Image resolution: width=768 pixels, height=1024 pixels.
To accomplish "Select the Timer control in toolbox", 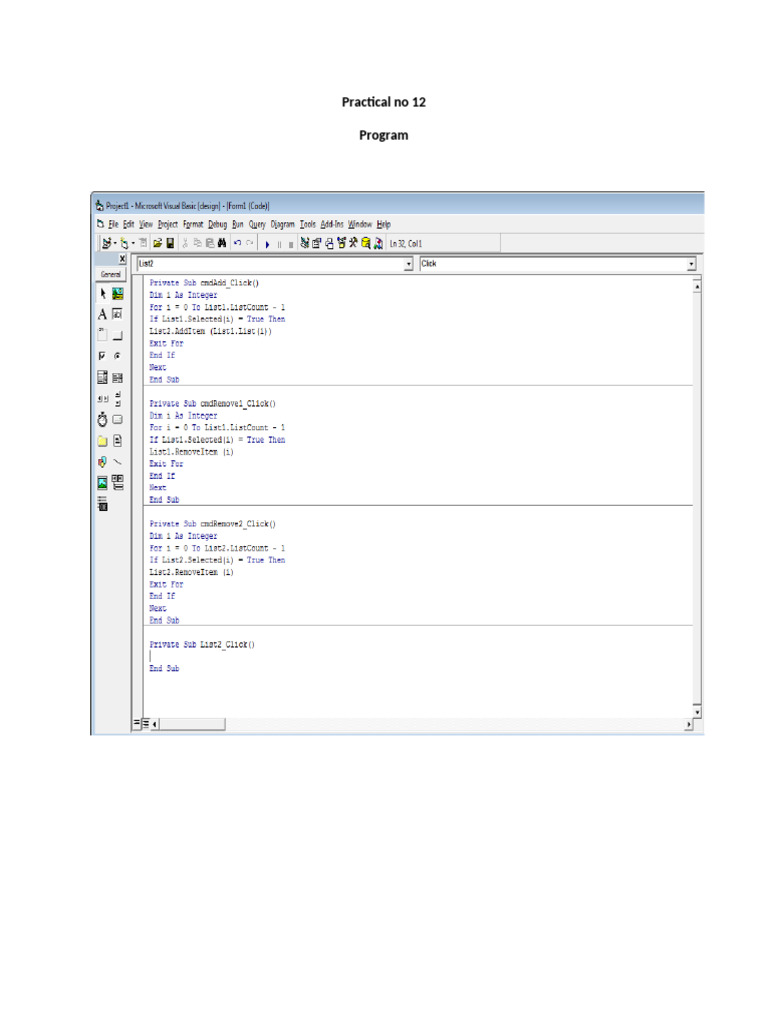I will [103, 420].
